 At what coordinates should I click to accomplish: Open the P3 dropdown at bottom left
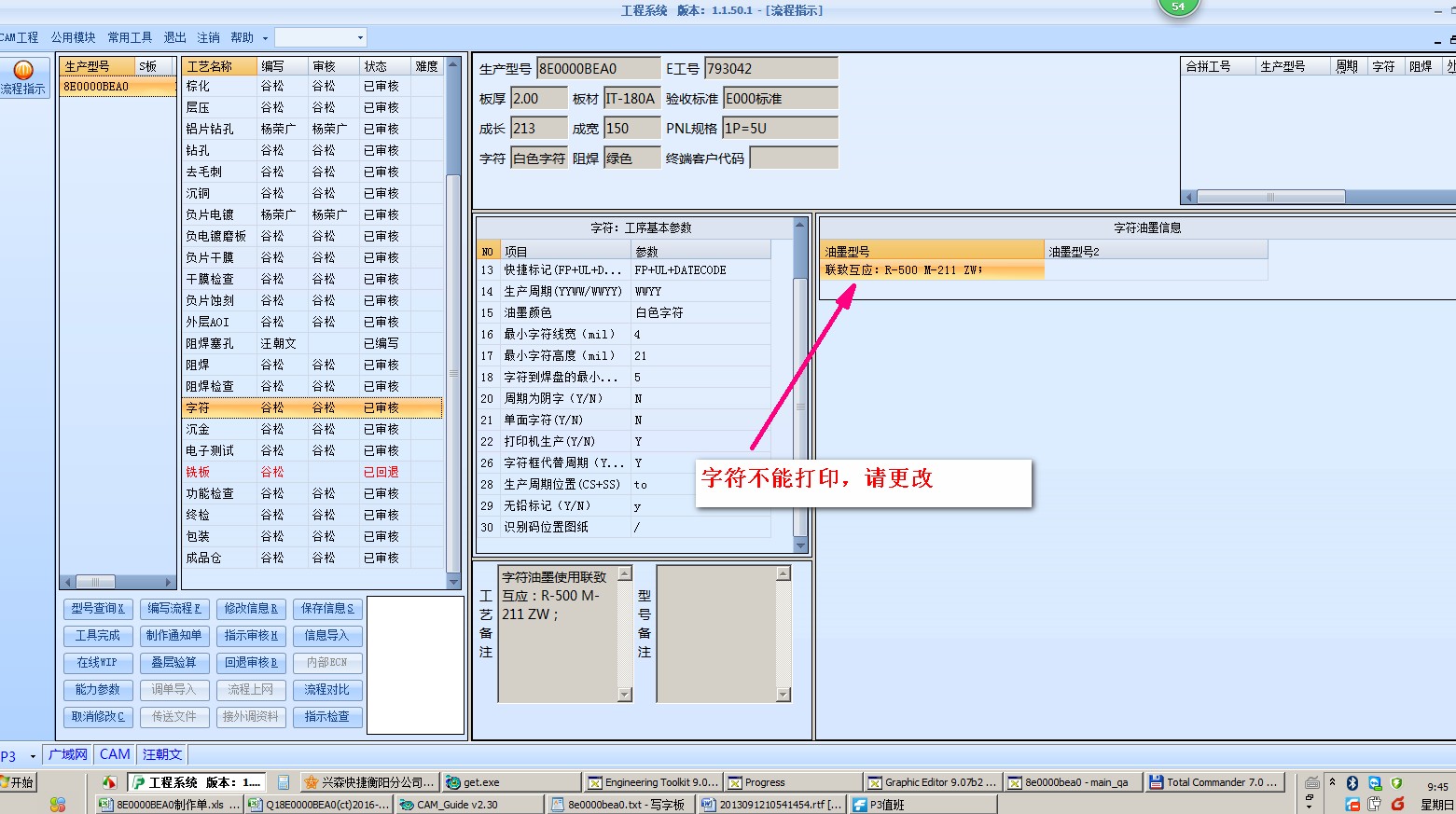tap(33, 756)
